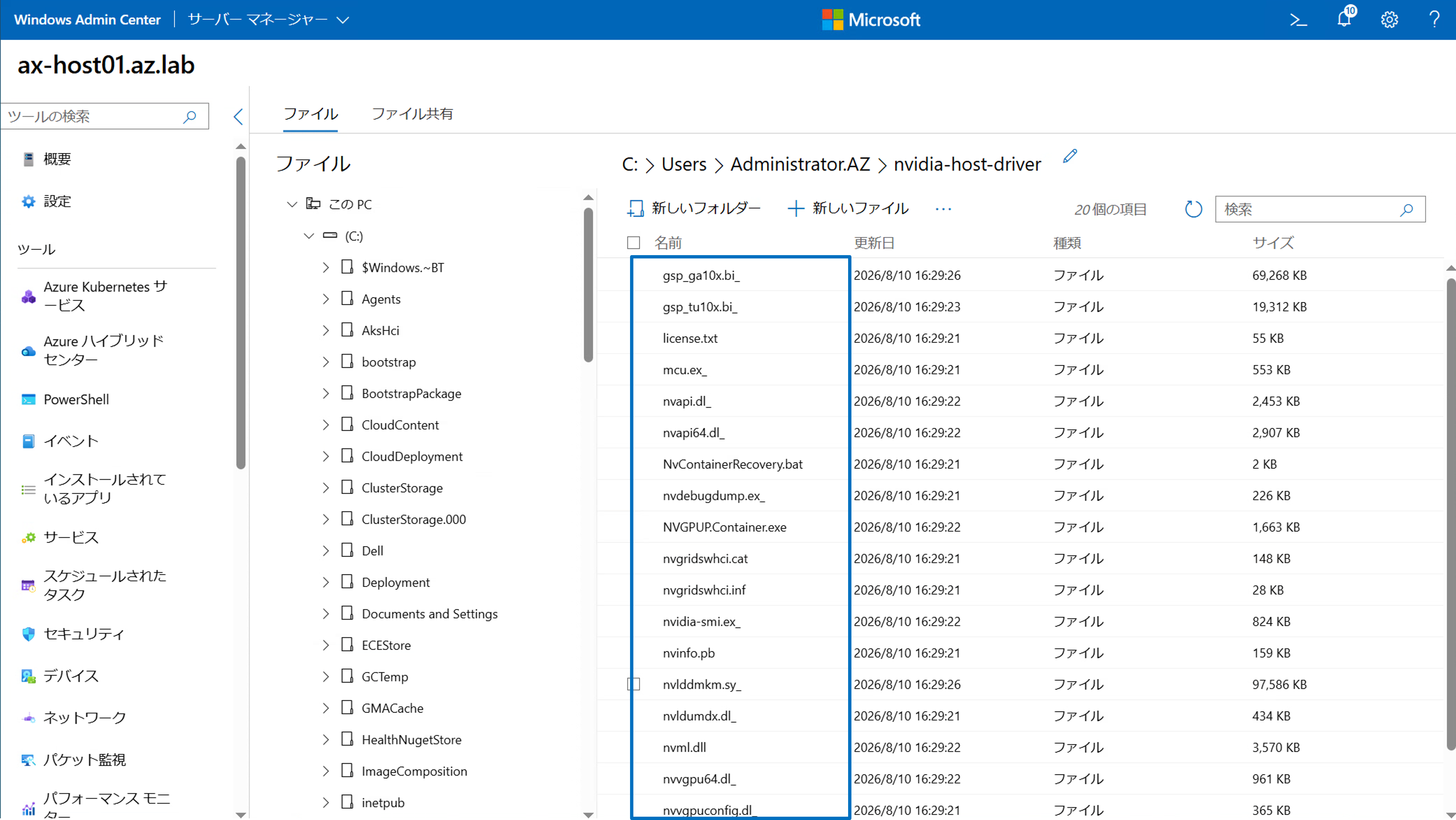Go to Windows Admin Center home
Viewport: 1456px width, 820px height.
(87, 20)
